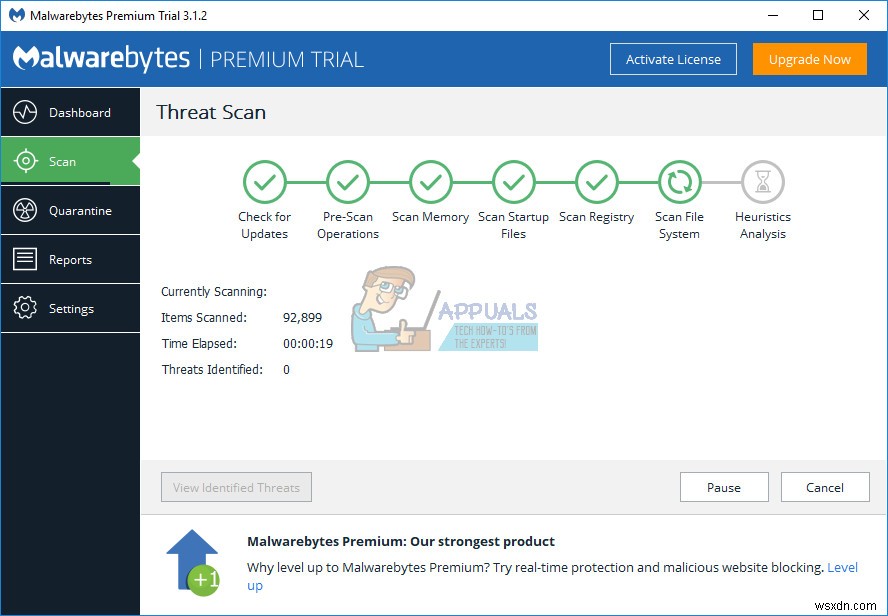Close the Malwarebytes window
The height and width of the screenshot is (616, 888).
864,15
